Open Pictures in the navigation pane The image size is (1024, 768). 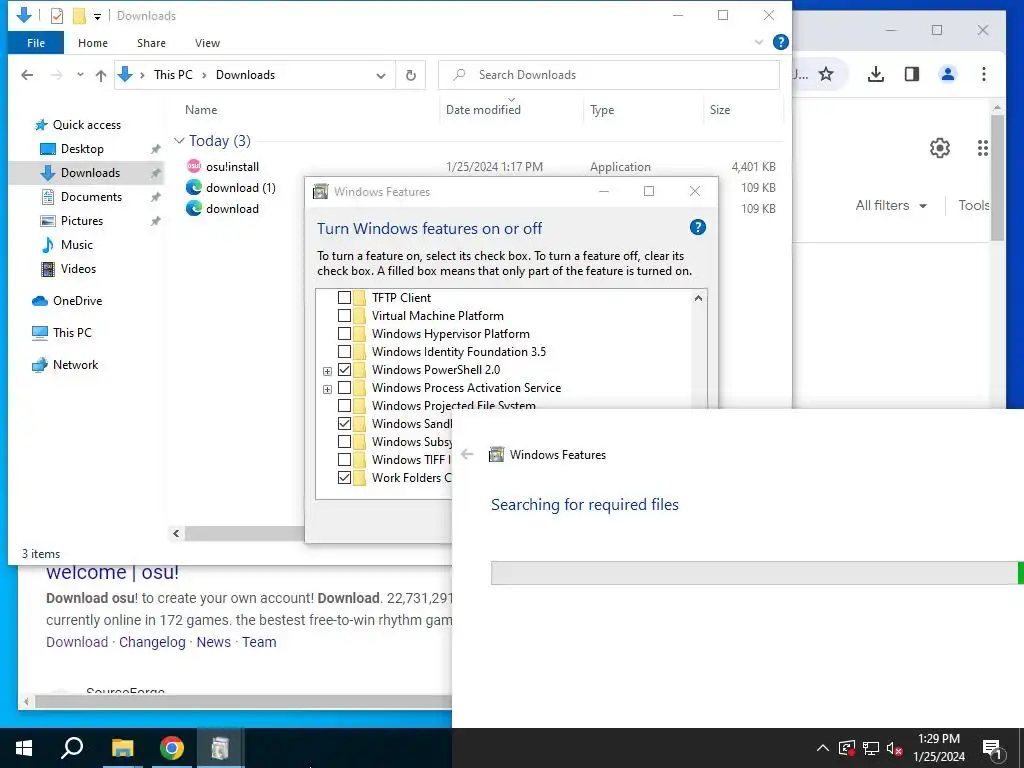pos(82,221)
